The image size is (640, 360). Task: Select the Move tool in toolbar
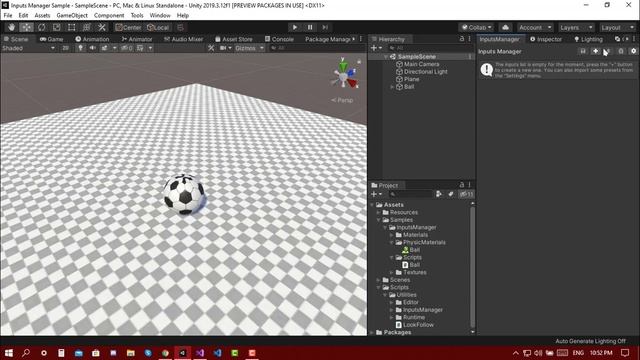point(27,27)
